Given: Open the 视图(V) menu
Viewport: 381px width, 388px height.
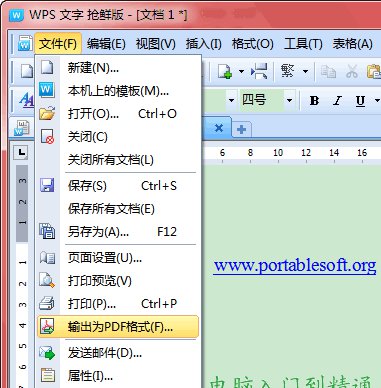Looking at the screenshot, I should [x=155, y=44].
